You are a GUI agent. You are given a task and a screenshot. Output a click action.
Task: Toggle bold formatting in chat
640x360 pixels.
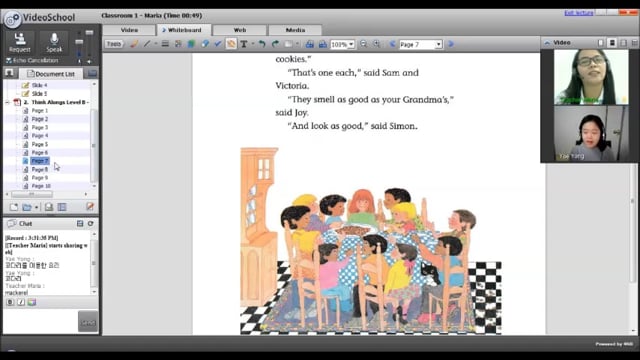point(10,302)
